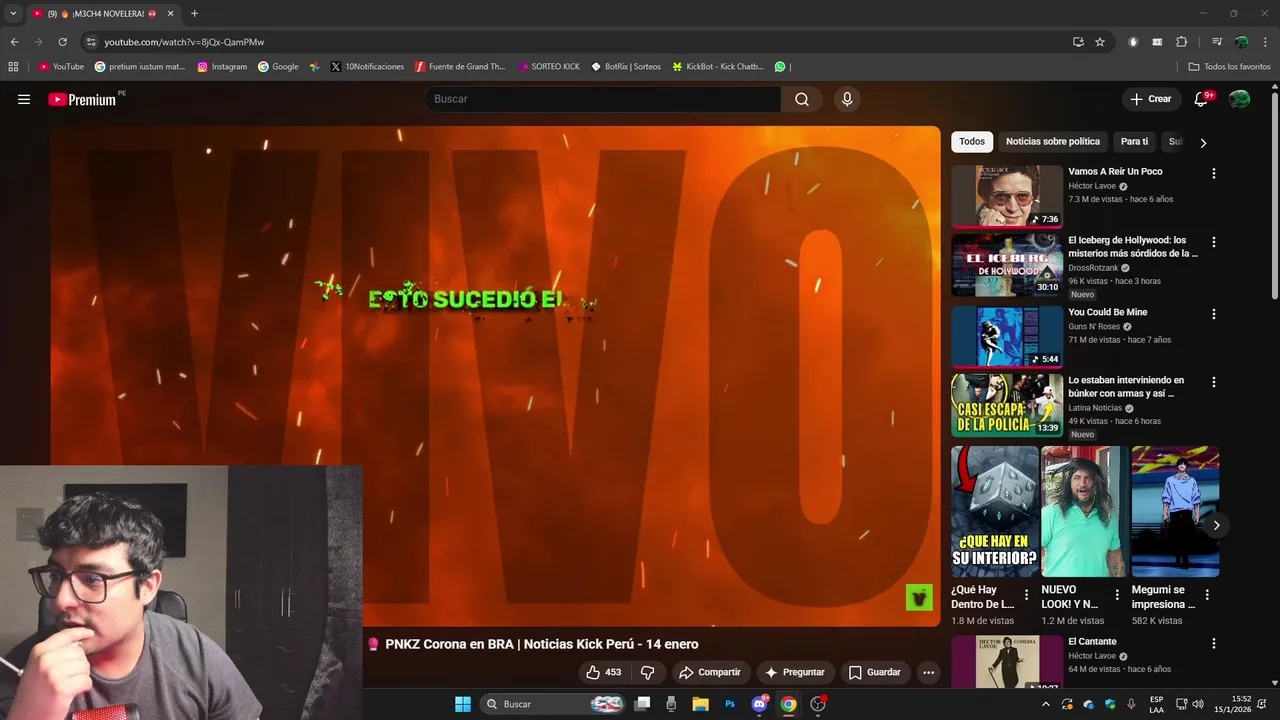The width and height of the screenshot is (1280, 720).
Task: Open options for Lo estaban interviniendo video
Action: (x=1214, y=382)
